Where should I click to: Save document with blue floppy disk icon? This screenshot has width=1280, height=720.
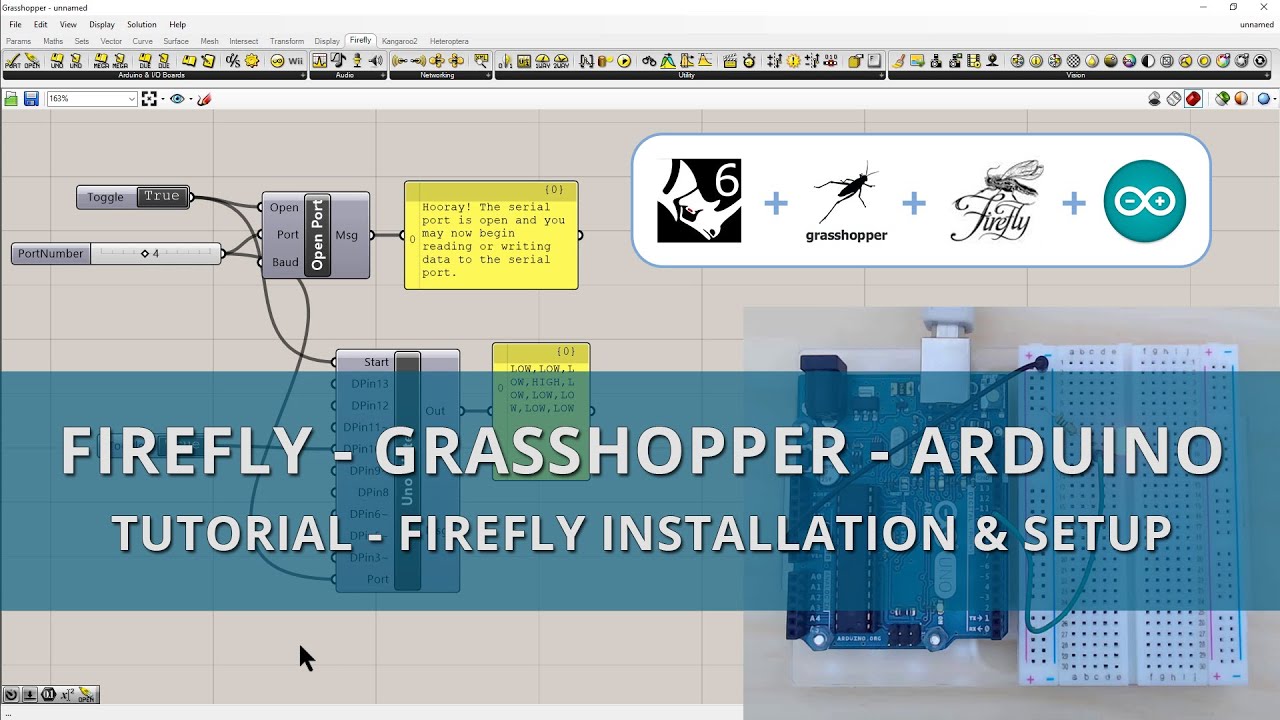click(x=31, y=99)
